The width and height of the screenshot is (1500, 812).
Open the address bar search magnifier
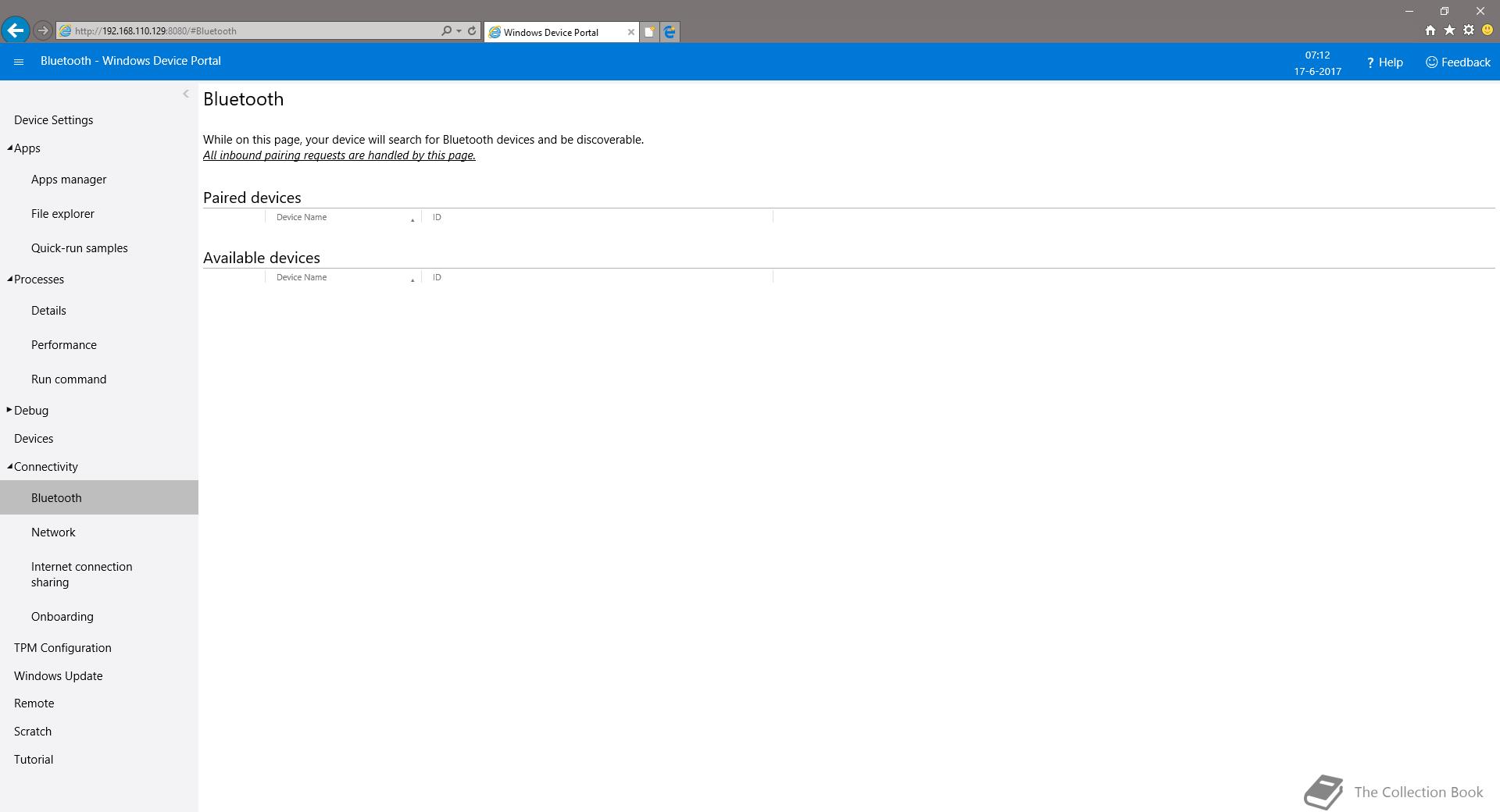(446, 31)
